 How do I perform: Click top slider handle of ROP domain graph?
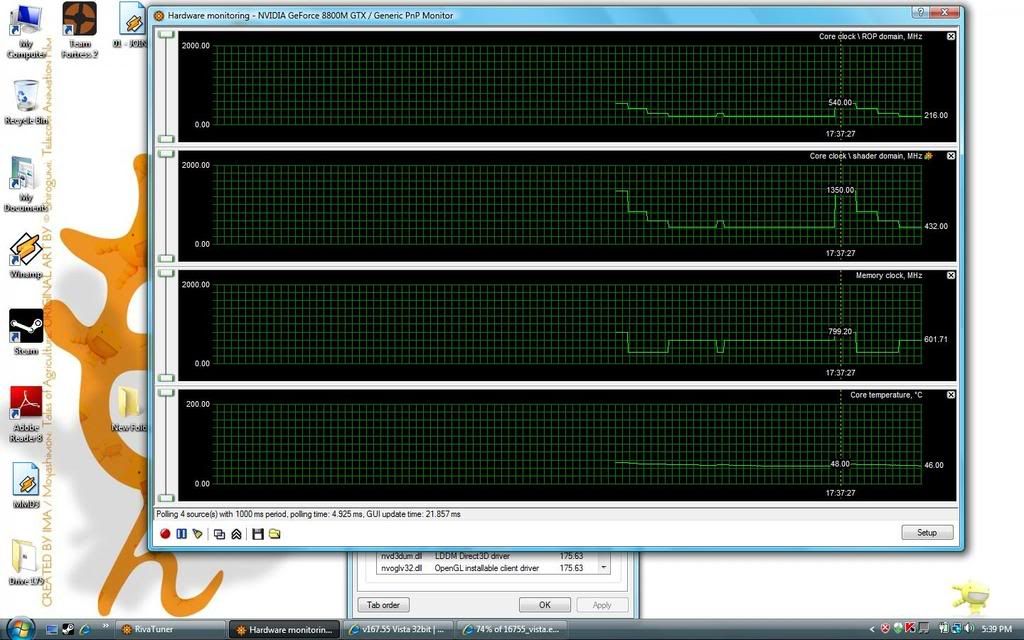tap(167, 34)
